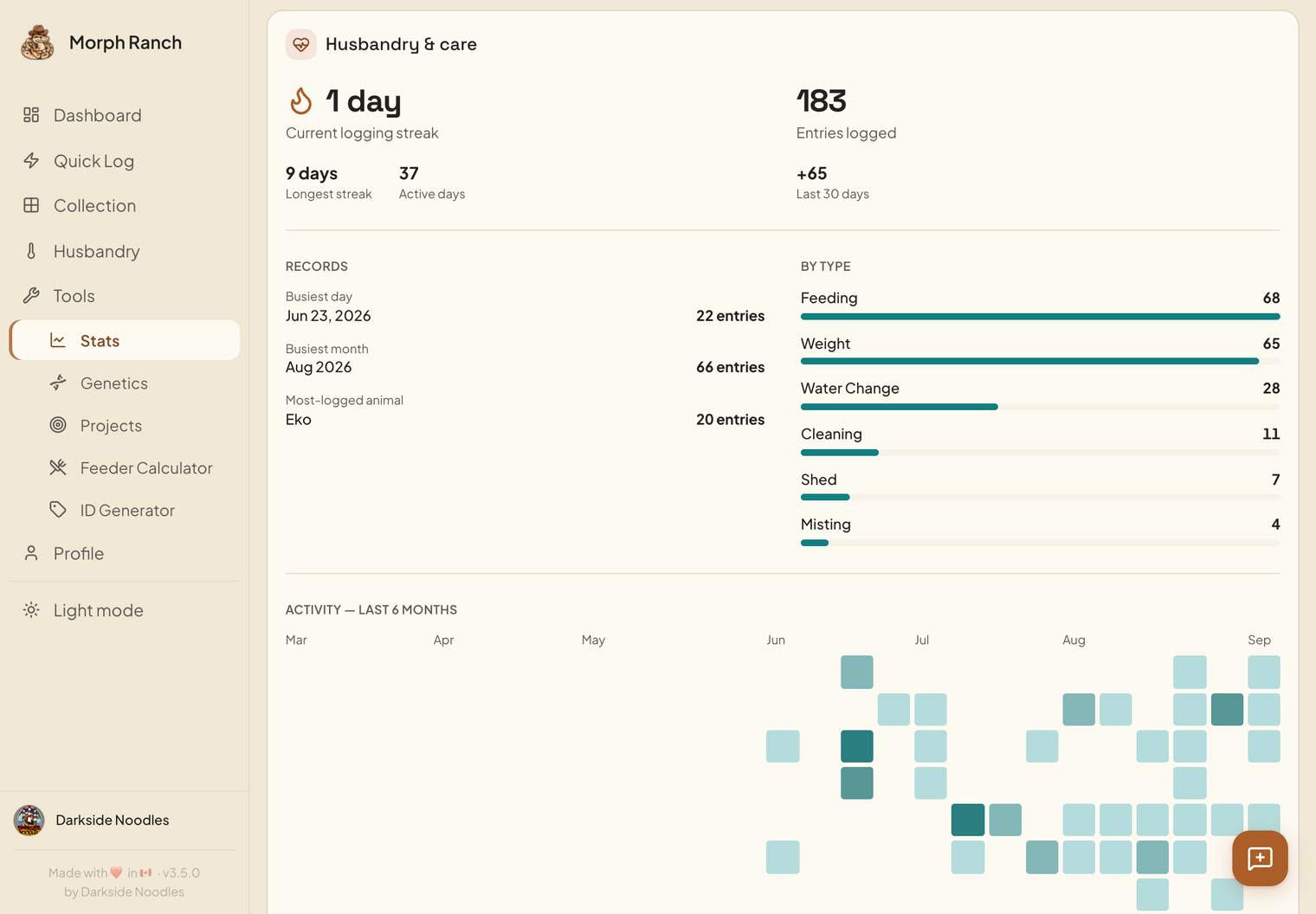Click the '22 entries' count
This screenshot has width=1316, height=914.
pyautogui.click(x=730, y=316)
